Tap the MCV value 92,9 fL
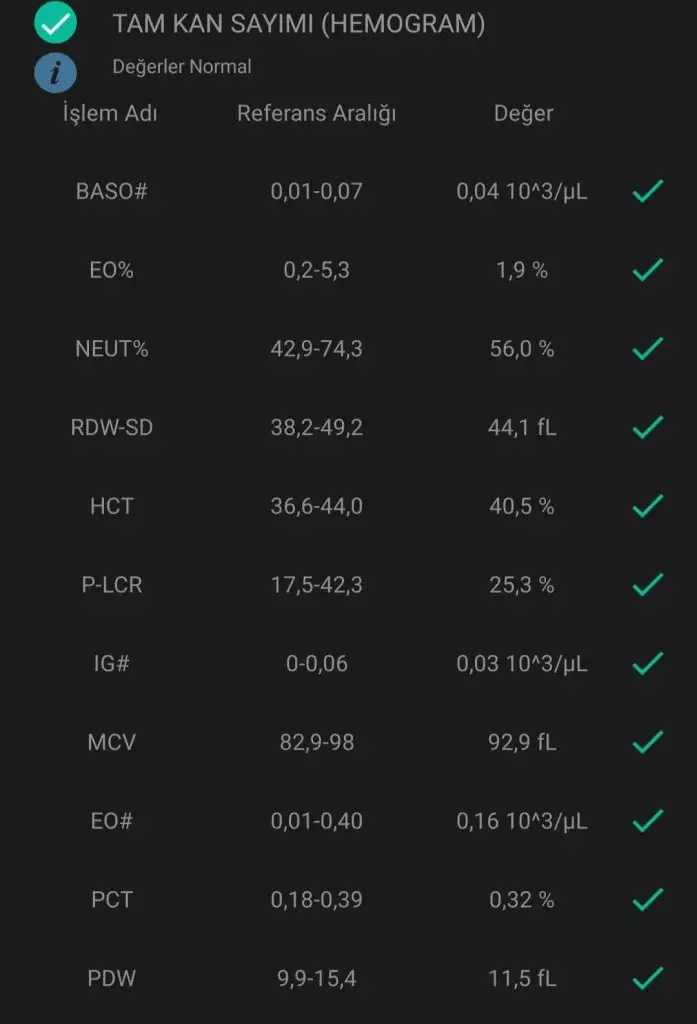 [x=522, y=742]
